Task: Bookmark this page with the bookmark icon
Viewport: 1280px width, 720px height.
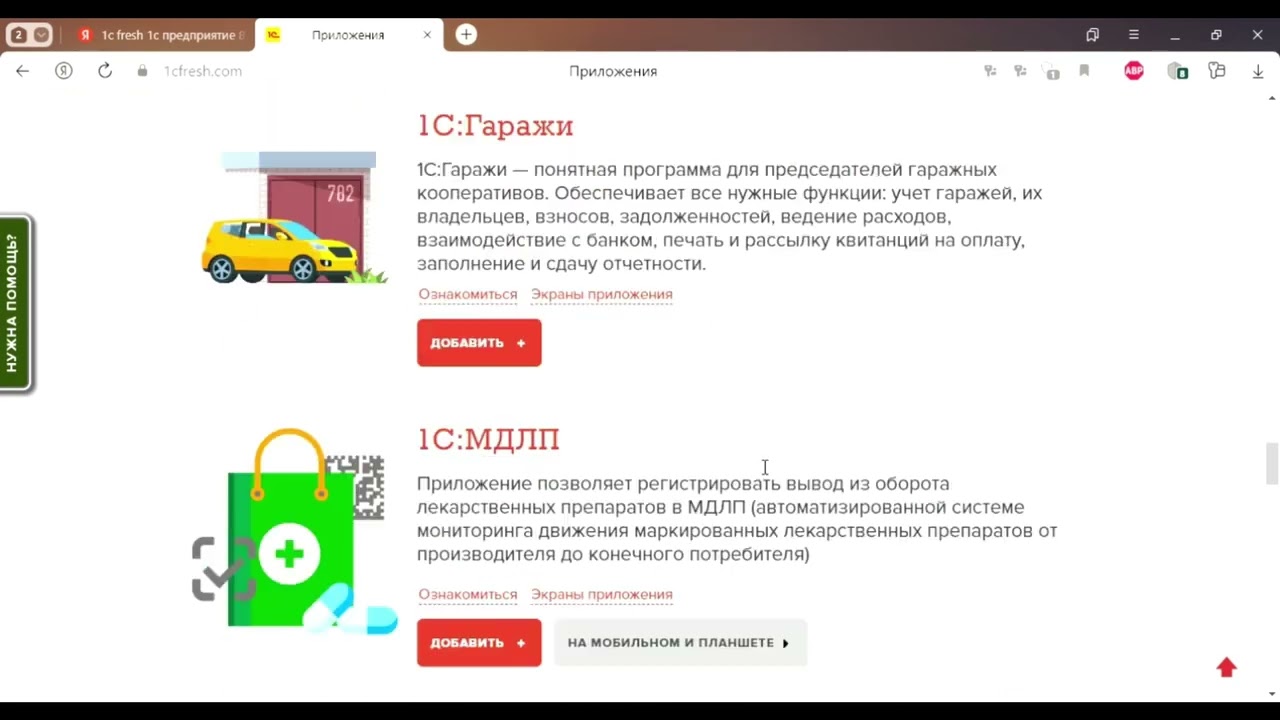Action: (1084, 71)
